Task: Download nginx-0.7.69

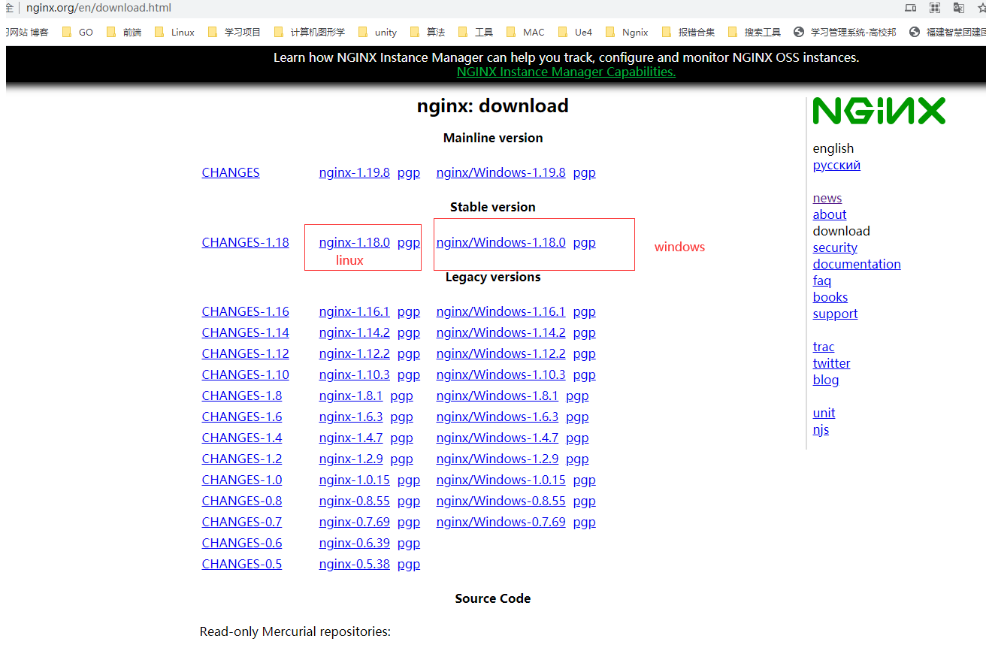Action: pos(354,522)
